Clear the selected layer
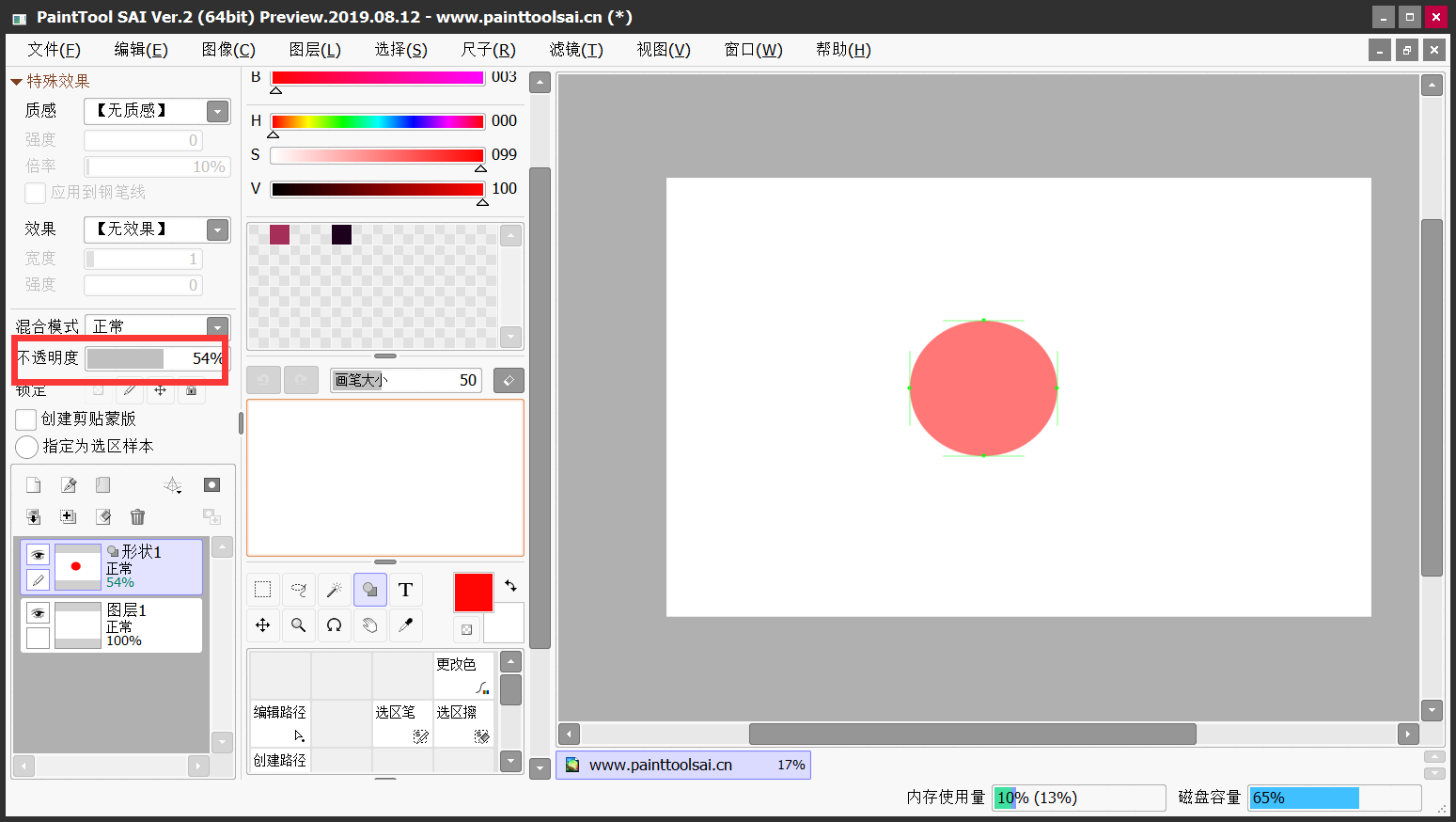This screenshot has width=1456, height=822. click(x=103, y=517)
